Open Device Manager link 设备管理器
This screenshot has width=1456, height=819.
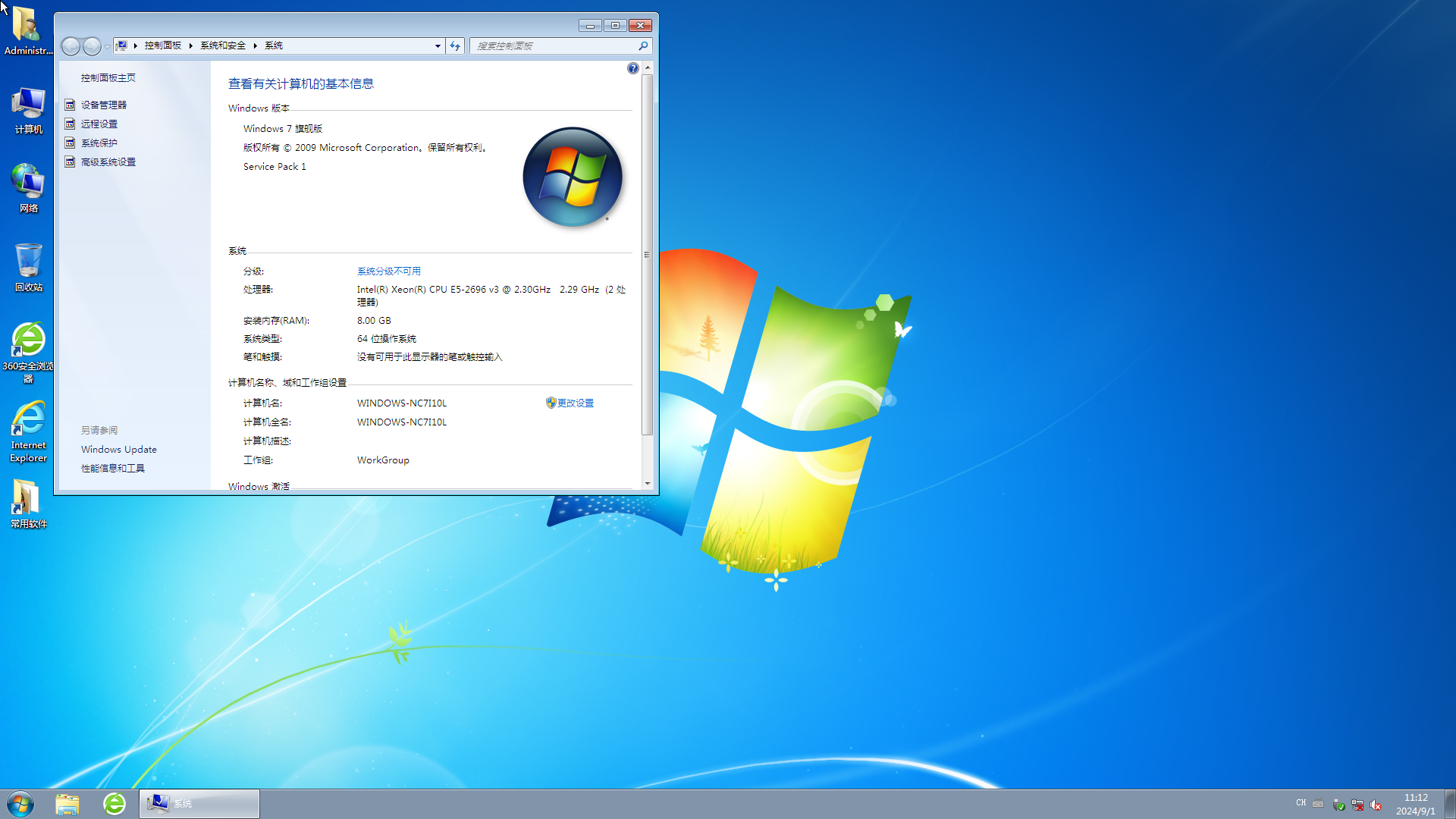pos(103,105)
